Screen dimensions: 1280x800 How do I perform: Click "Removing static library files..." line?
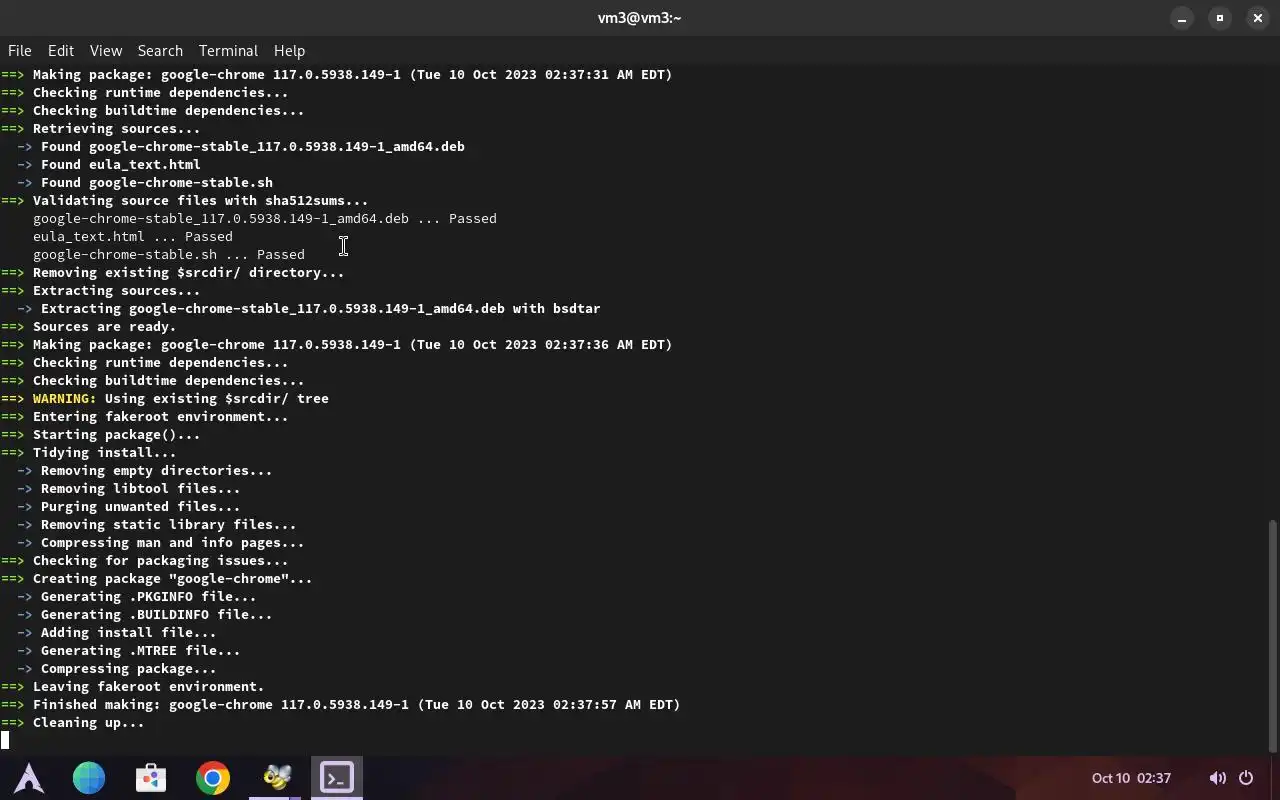point(168,524)
